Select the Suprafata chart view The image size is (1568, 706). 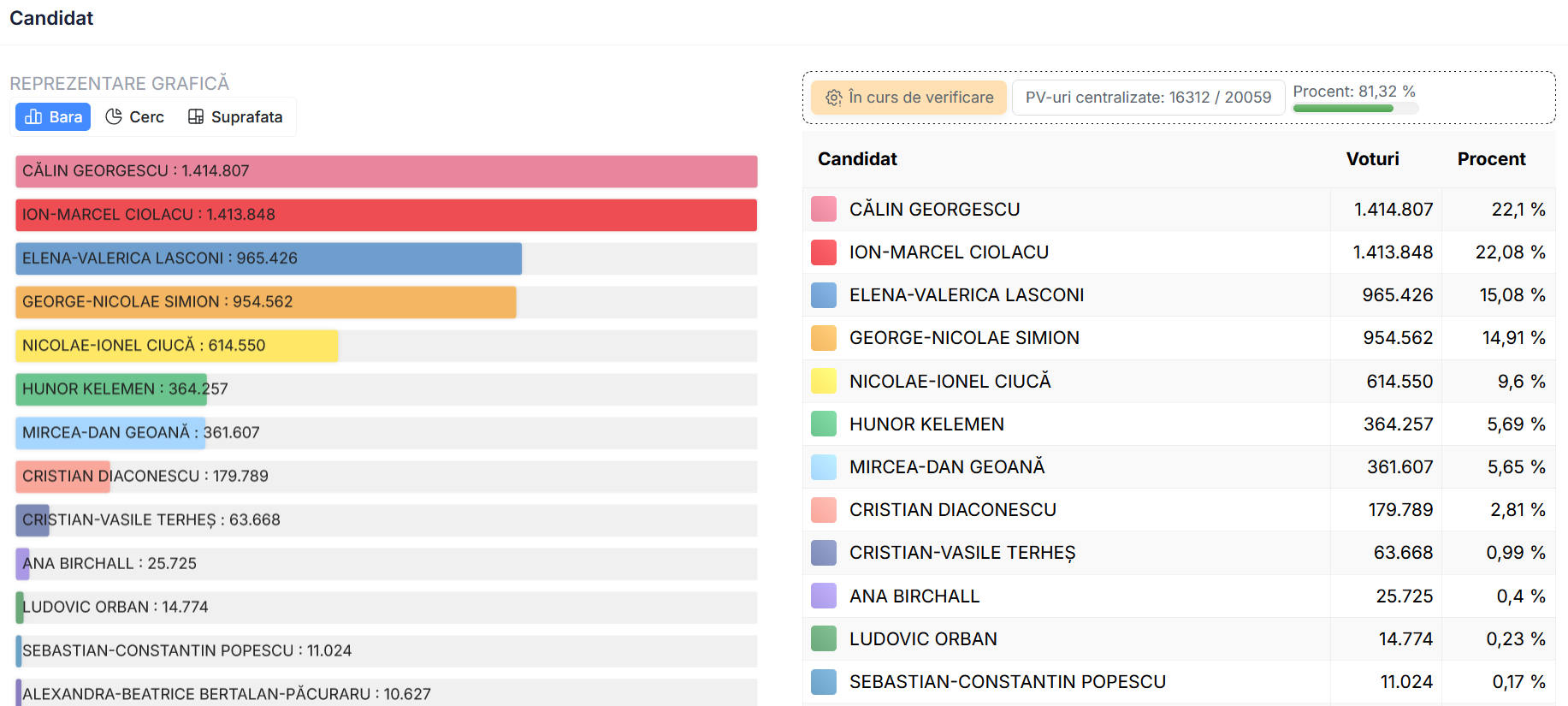point(235,117)
